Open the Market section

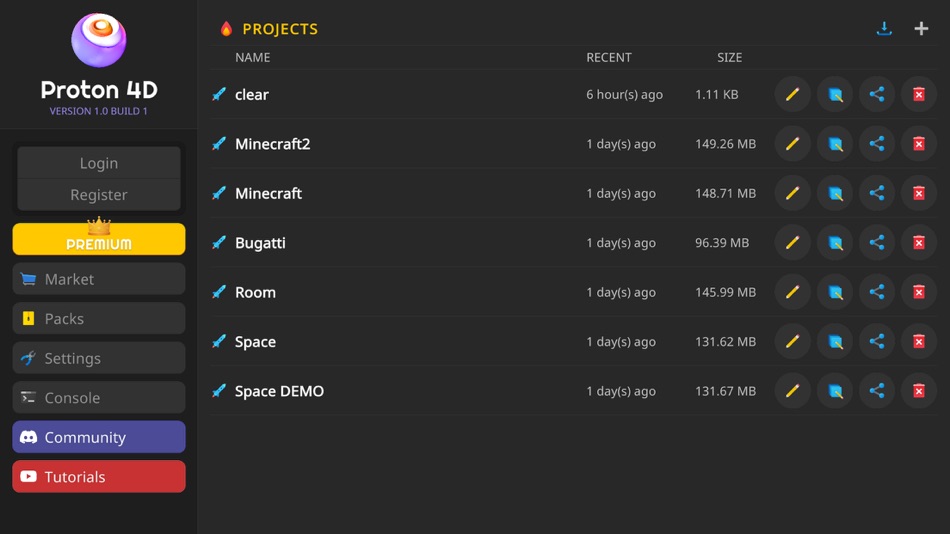tap(99, 279)
